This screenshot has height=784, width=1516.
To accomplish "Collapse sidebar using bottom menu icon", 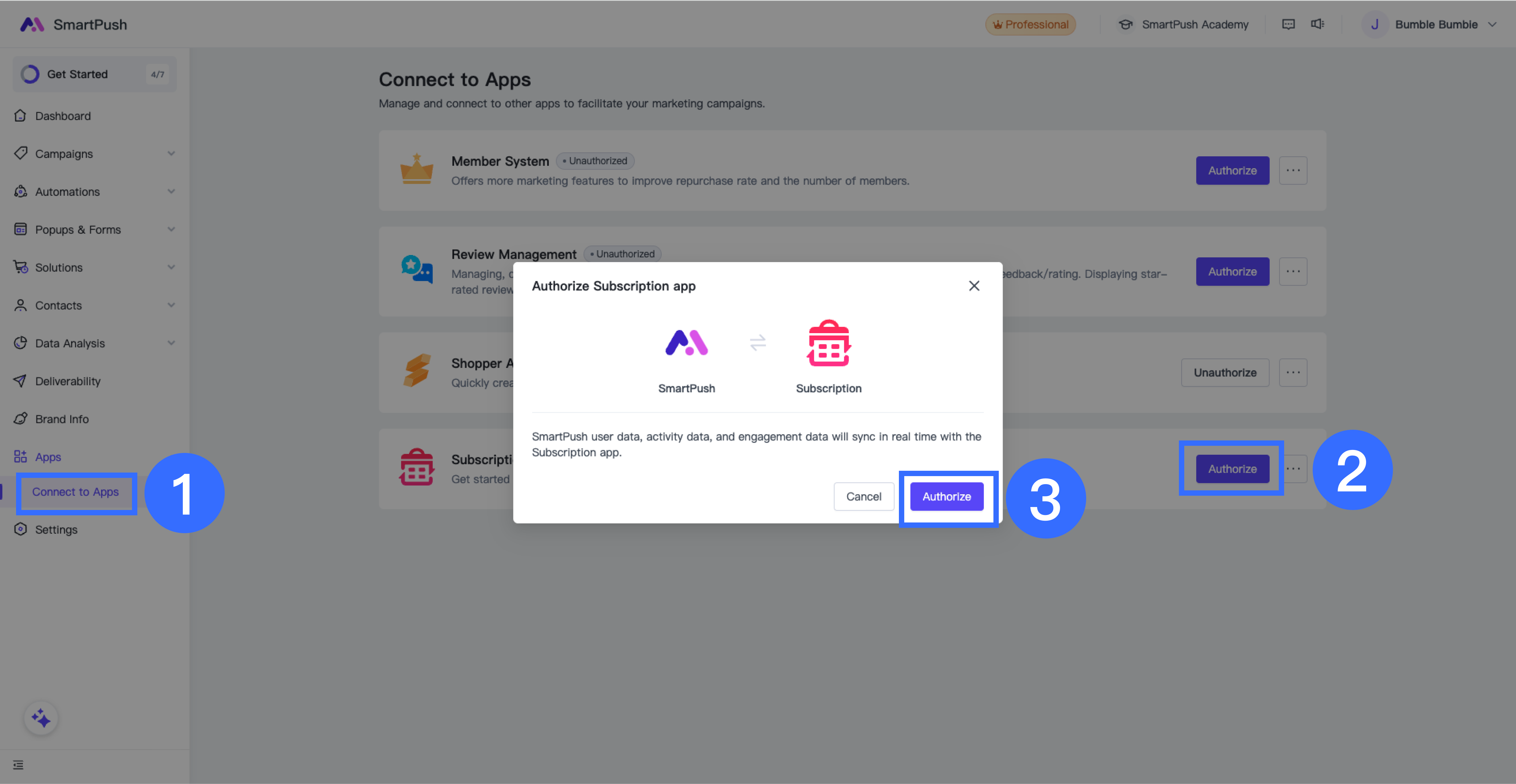I will (18, 765).
